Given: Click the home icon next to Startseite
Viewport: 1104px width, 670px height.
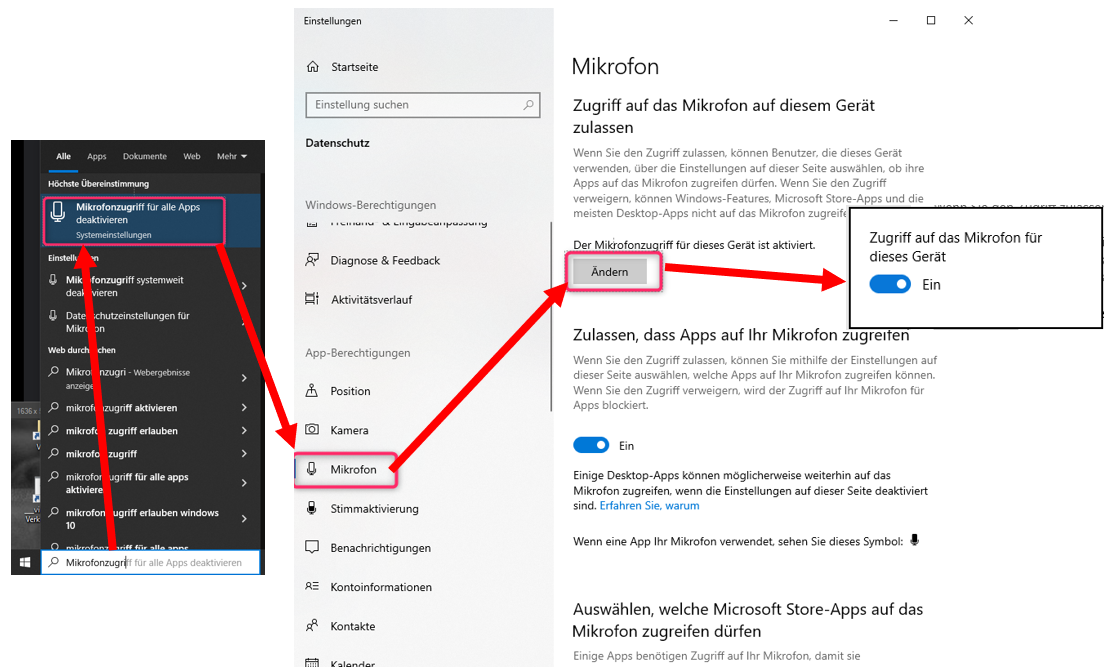Looking at the screenshot, I should click(313, 67).
